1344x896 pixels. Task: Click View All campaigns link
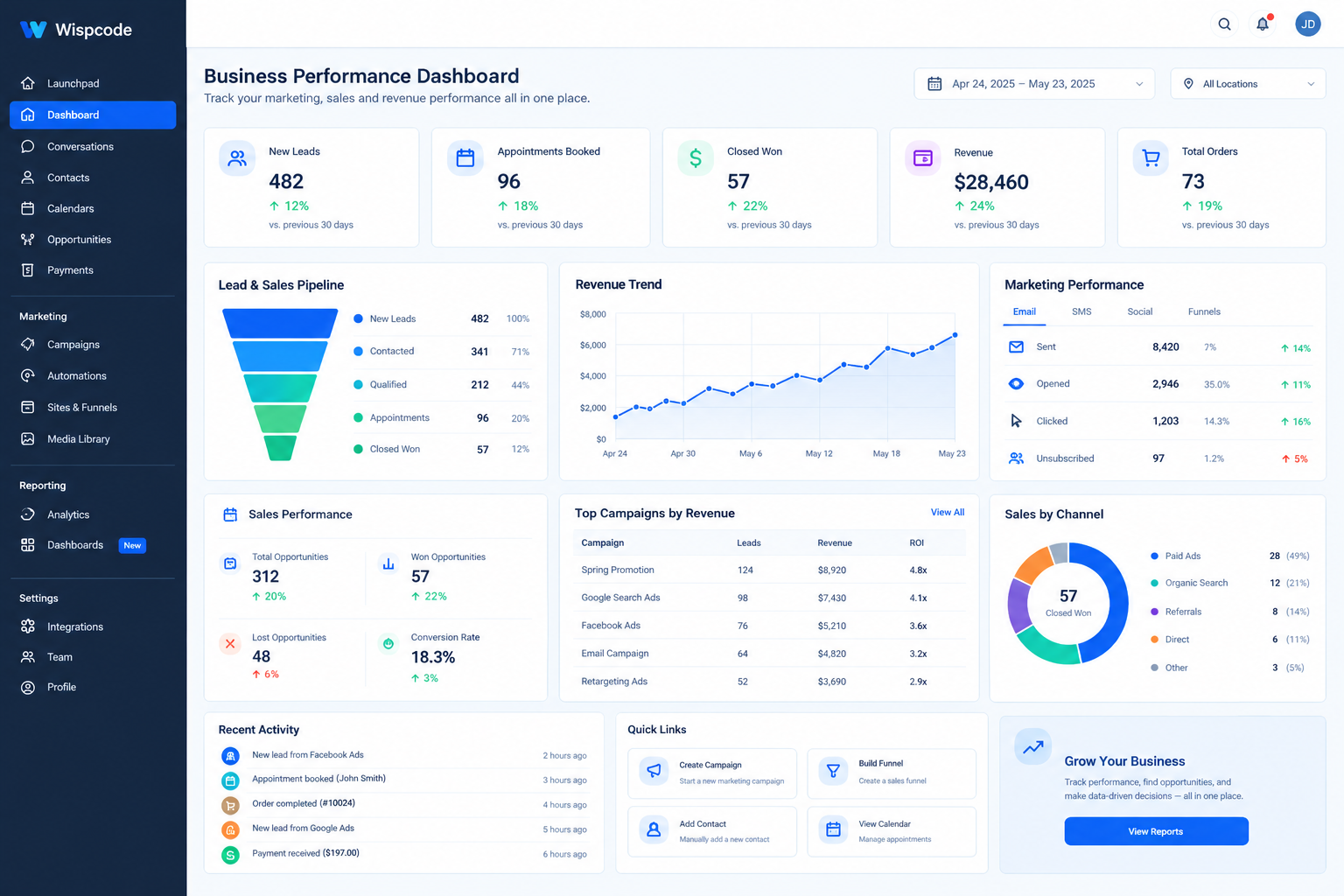pyautogui.click(x=948, y=513)
